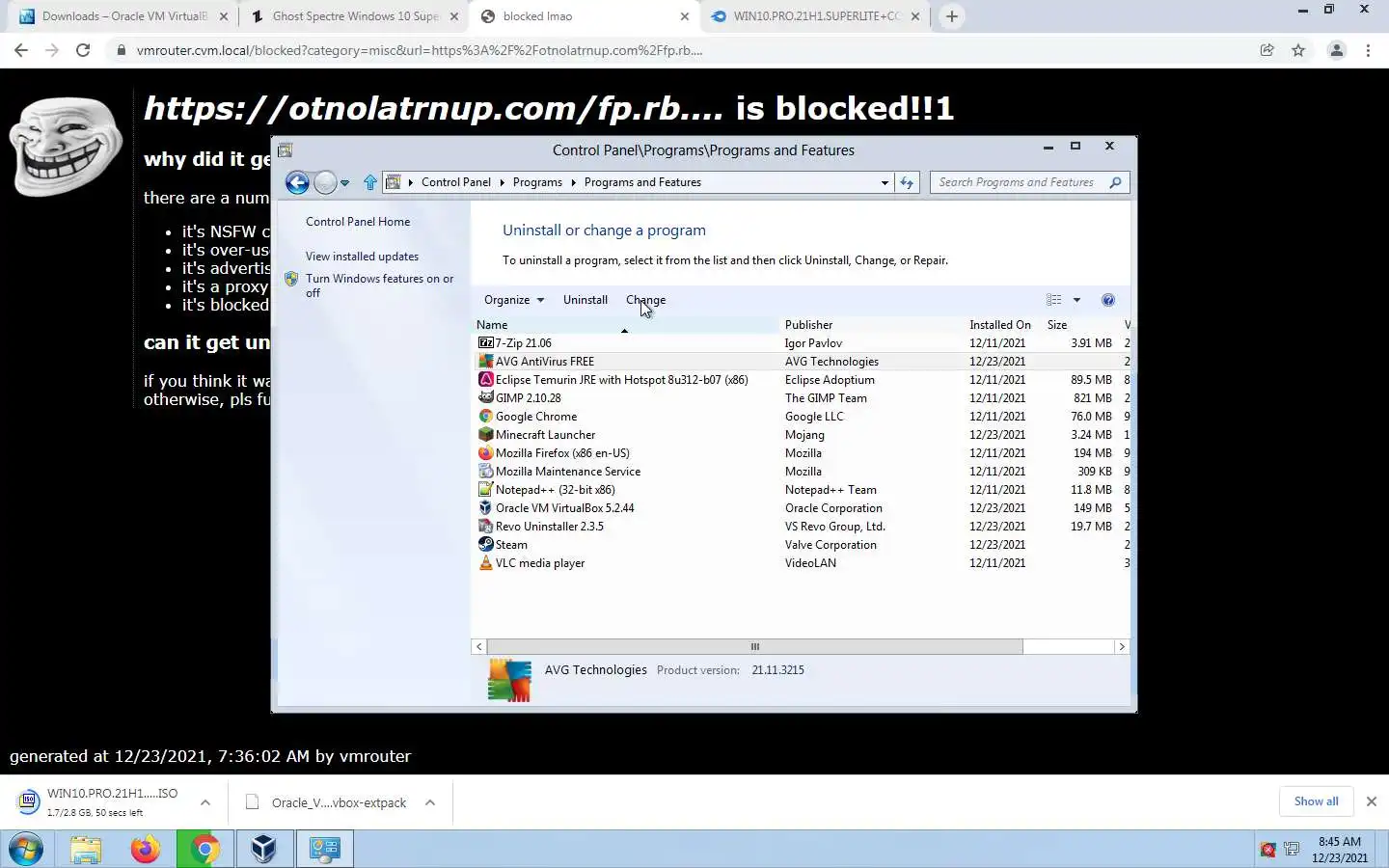Image resolution: width=1389 pixels, height=868 pixels.
Task: Open Chrome three-dot menu
Action: (1368, 50)
